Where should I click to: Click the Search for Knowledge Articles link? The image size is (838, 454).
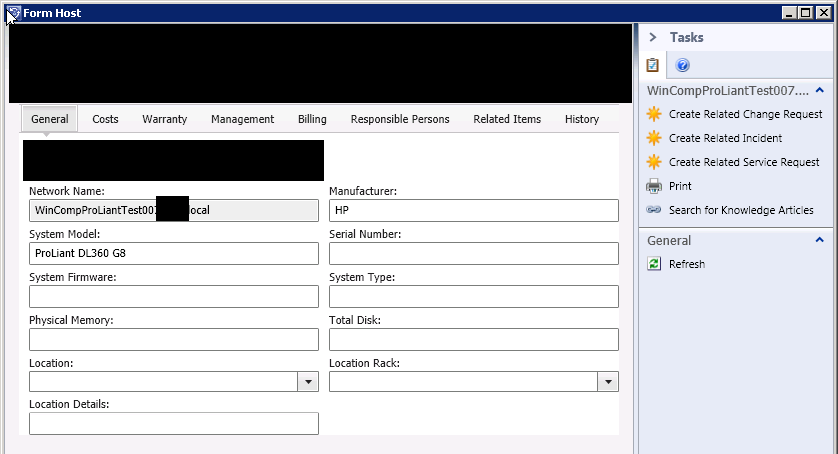tap(741, 210)
